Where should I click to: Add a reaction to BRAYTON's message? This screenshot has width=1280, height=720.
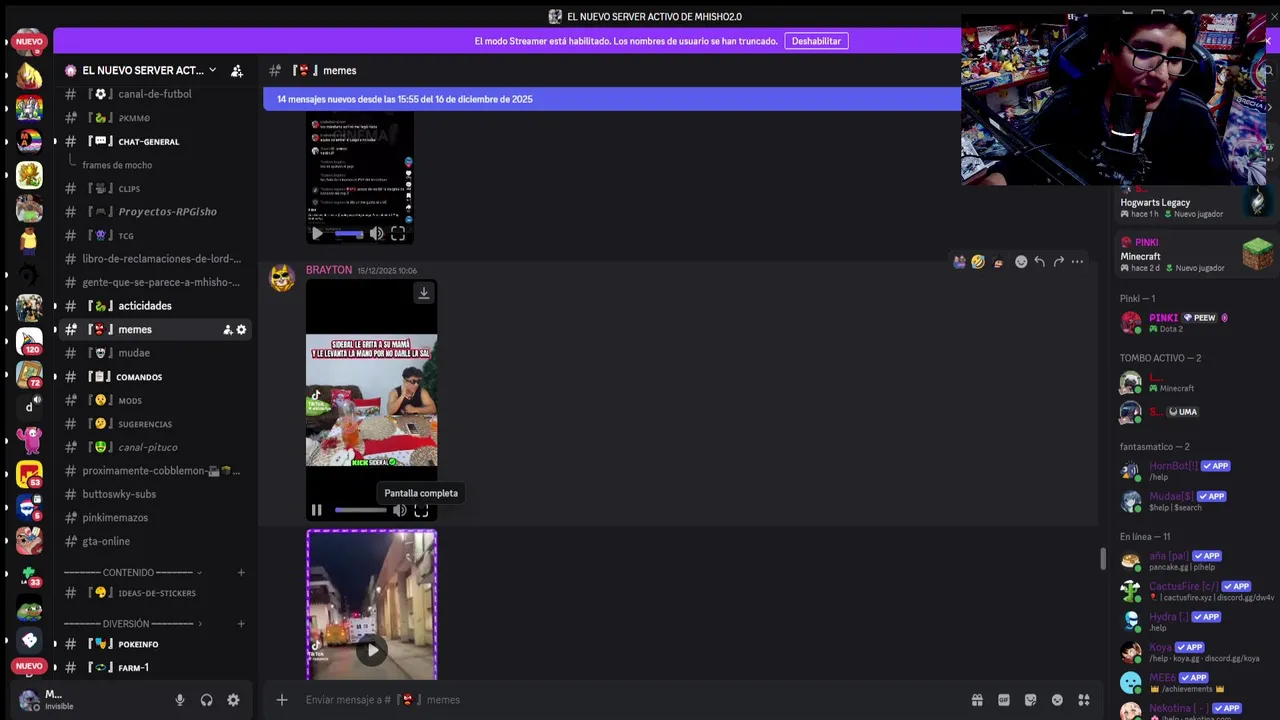(x=1021, y=262)
